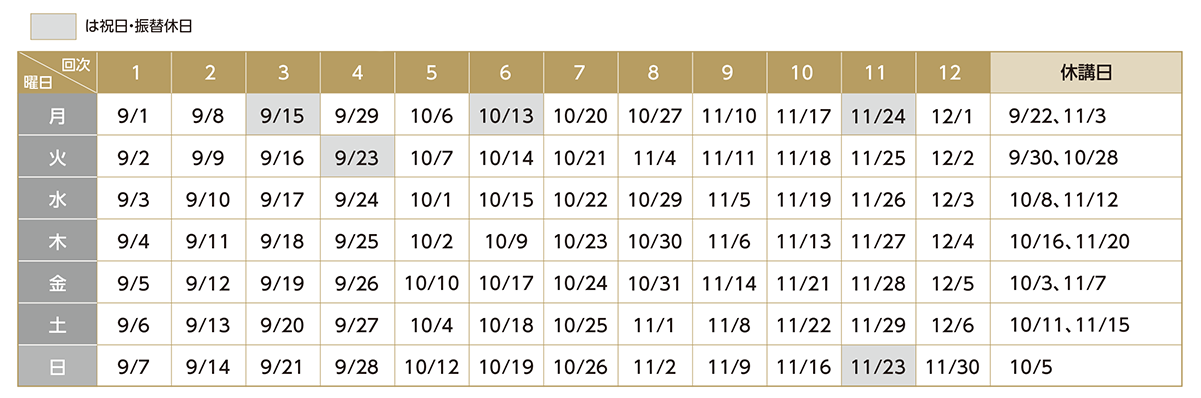
Task: Click the 11/30 Sunday date cell
Action: [952, 367]
